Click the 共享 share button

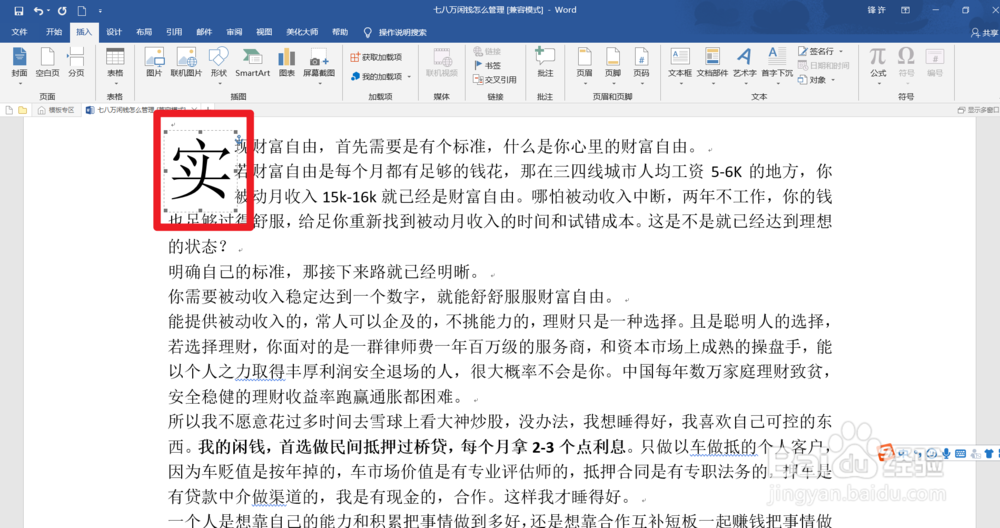click(984, 33)
